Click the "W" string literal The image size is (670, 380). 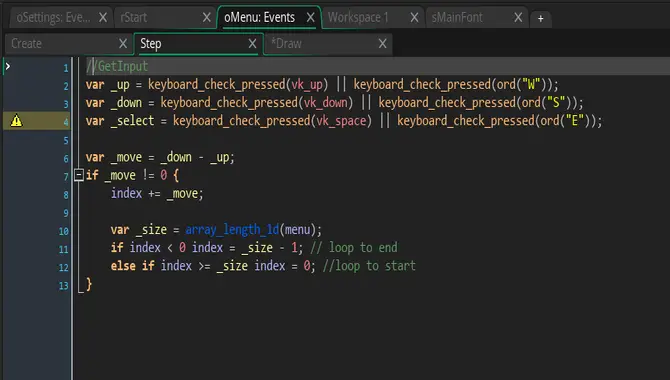coord(531,84)
